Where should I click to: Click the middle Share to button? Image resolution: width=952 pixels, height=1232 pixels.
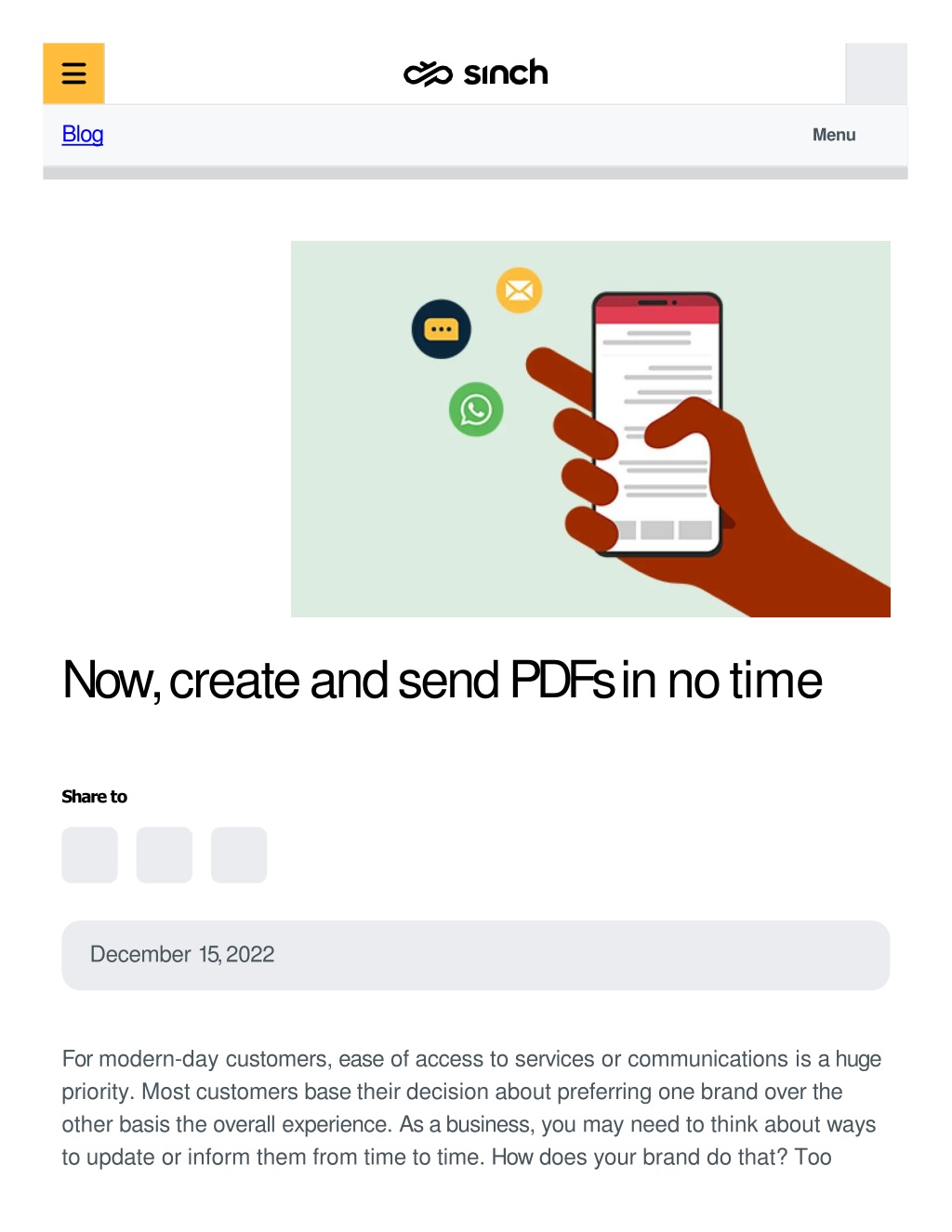coord(165,854)
